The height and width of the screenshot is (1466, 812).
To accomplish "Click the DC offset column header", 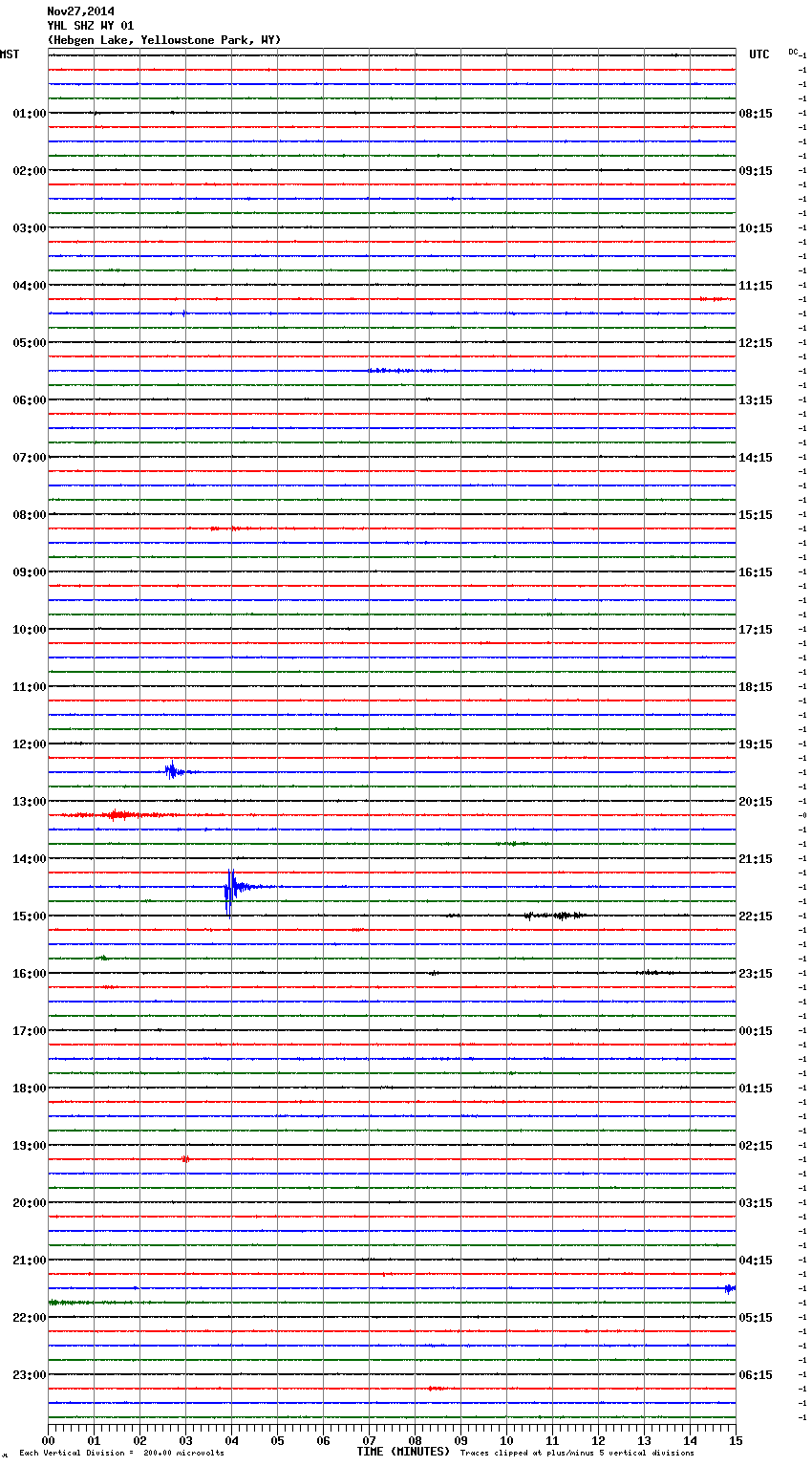I will click(793, 52).
